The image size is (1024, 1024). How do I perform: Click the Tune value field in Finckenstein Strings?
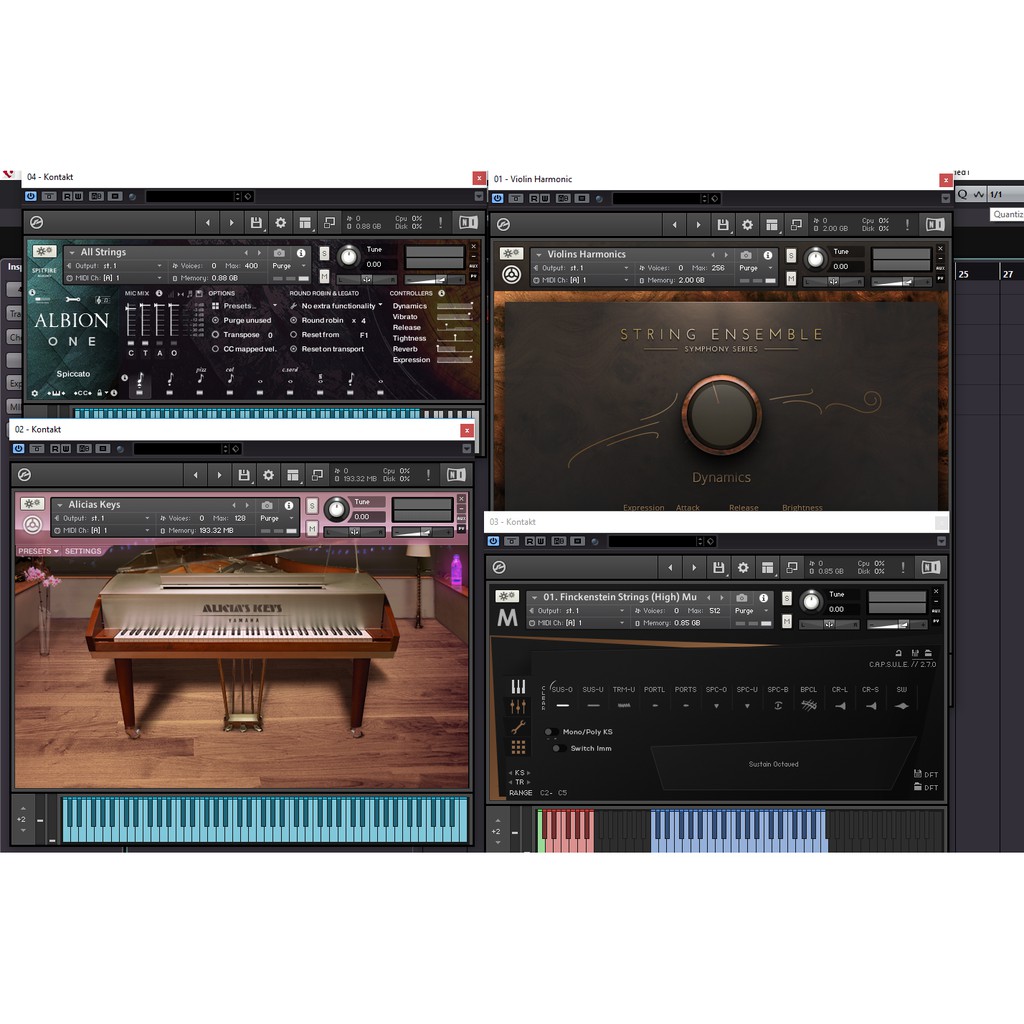(836, 609)
